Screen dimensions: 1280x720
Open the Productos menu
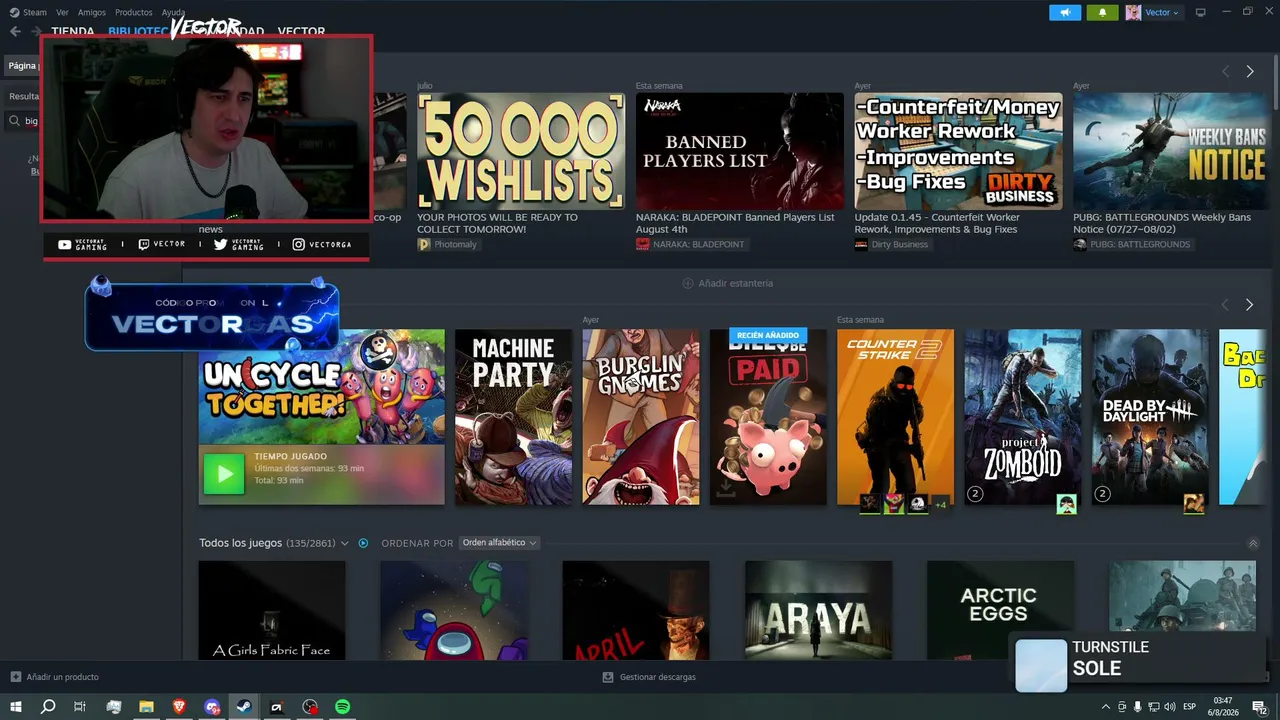134,12
